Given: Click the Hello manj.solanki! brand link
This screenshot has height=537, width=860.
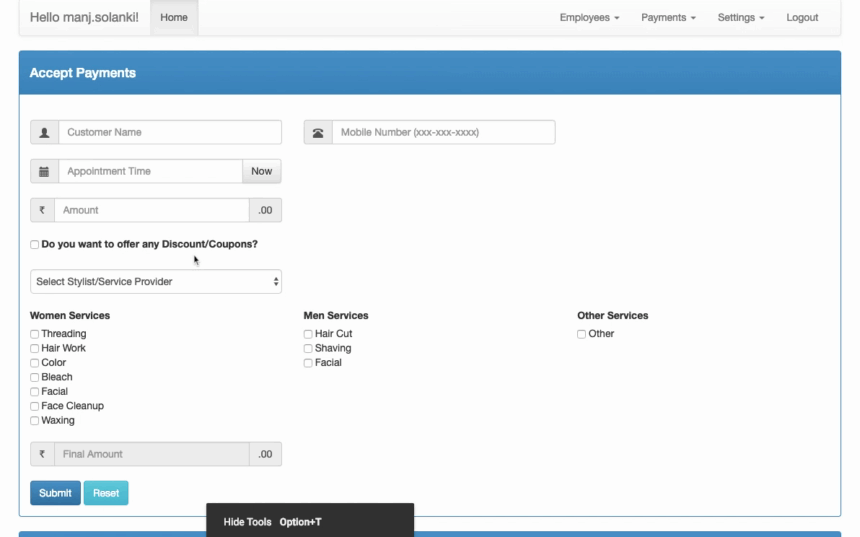Looking at the screenshot, I should 84,18.
